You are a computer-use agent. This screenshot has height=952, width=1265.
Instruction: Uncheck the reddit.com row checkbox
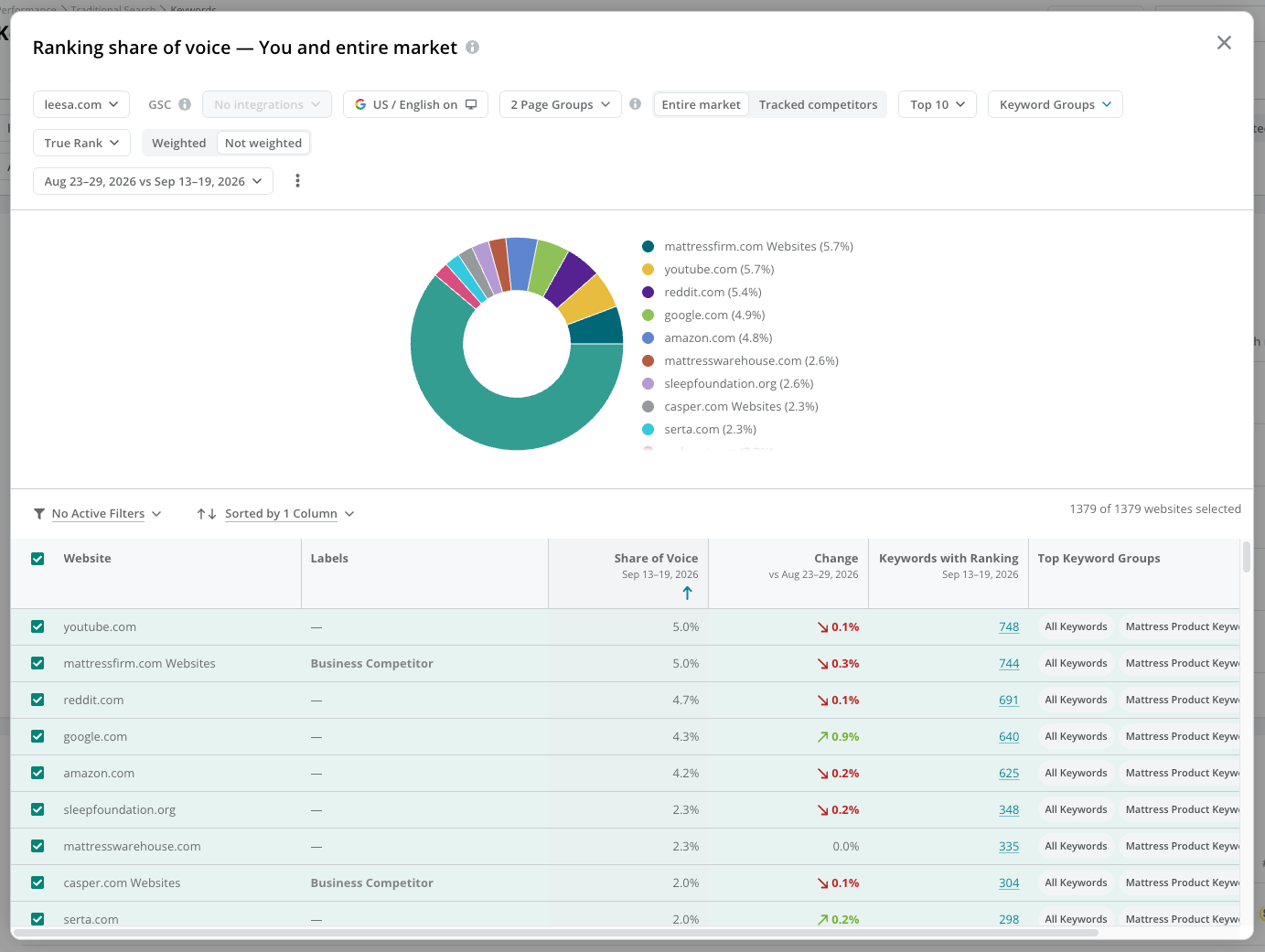tap(38, 700)
